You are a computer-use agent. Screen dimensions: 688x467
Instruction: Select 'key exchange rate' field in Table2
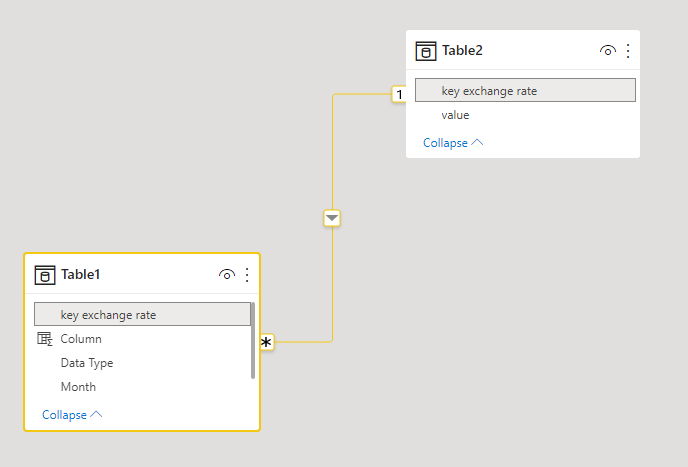(525, 90)
